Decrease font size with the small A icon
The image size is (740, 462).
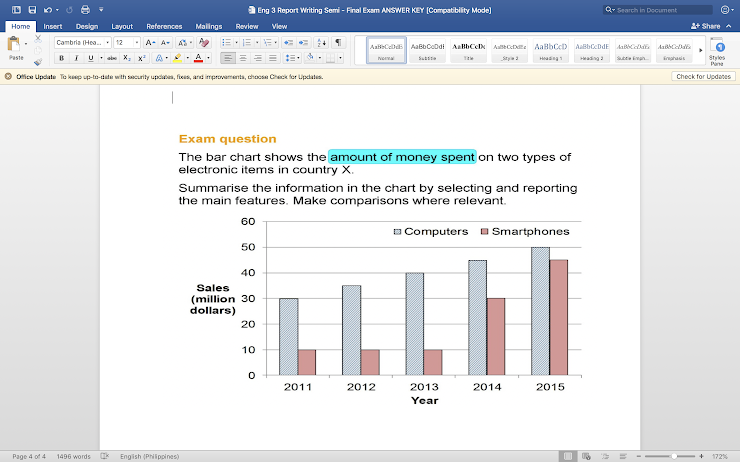[x=165, y=42]
